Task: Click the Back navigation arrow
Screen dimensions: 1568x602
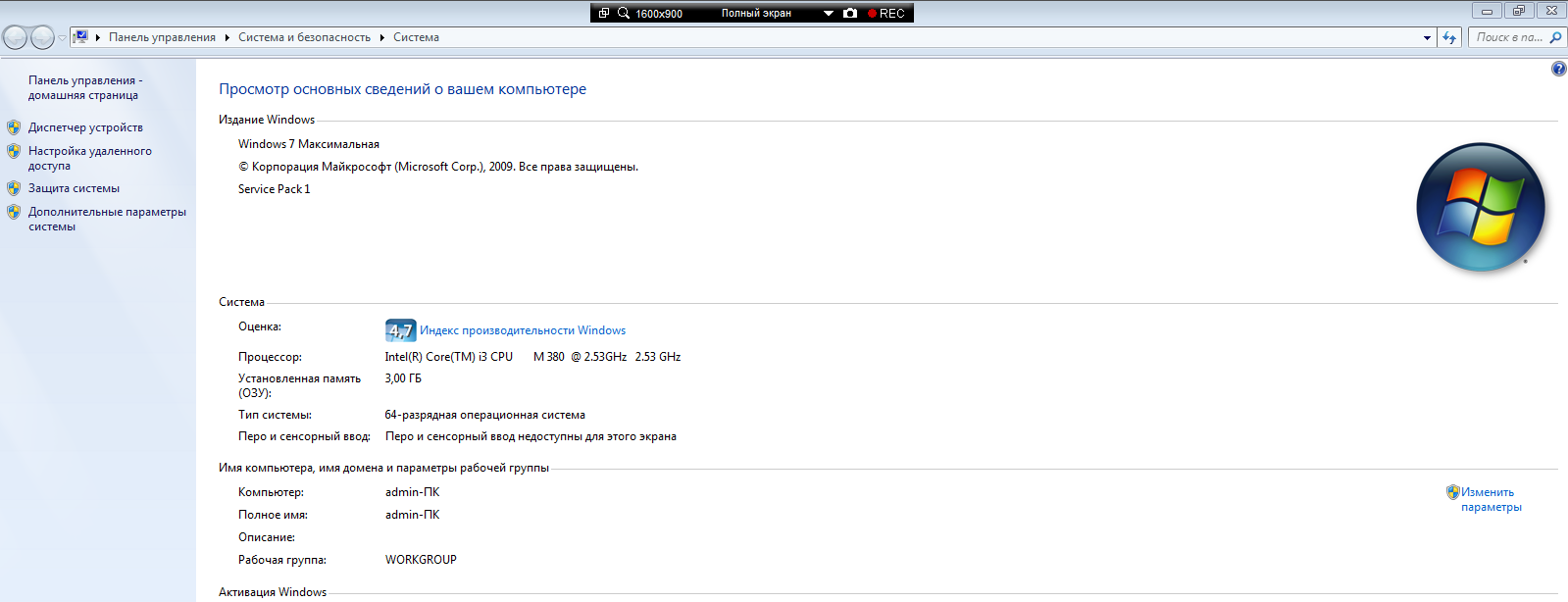Action: coord(15,38)
